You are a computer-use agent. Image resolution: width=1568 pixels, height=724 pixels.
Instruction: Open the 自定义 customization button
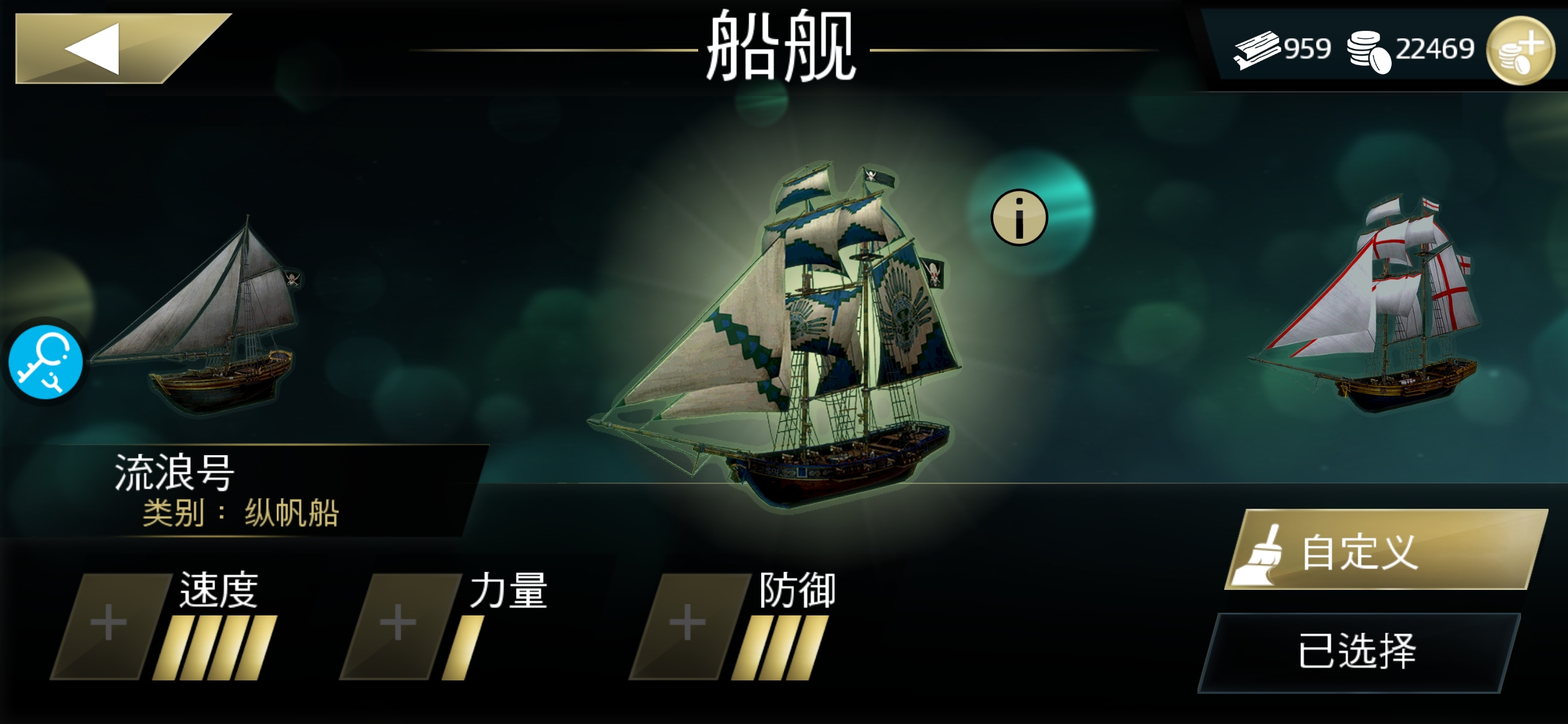point(1386,550)
